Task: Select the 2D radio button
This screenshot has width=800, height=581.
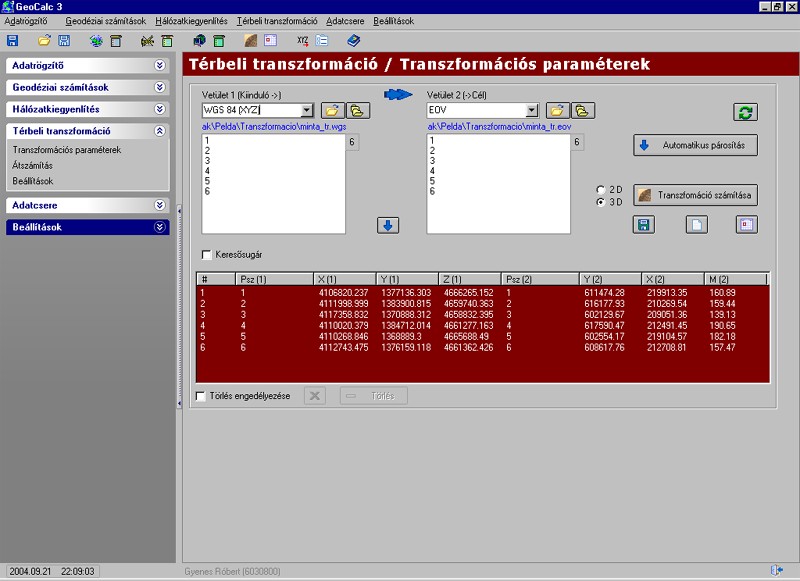Action: pos(601,190)
